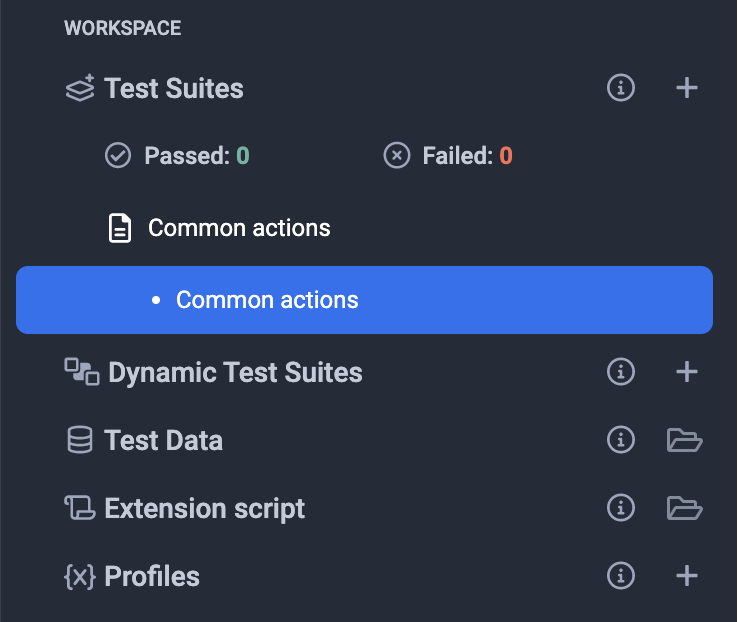Open the Extension script folder icon
Screen dimensions: 740x622
coord(685,508)
